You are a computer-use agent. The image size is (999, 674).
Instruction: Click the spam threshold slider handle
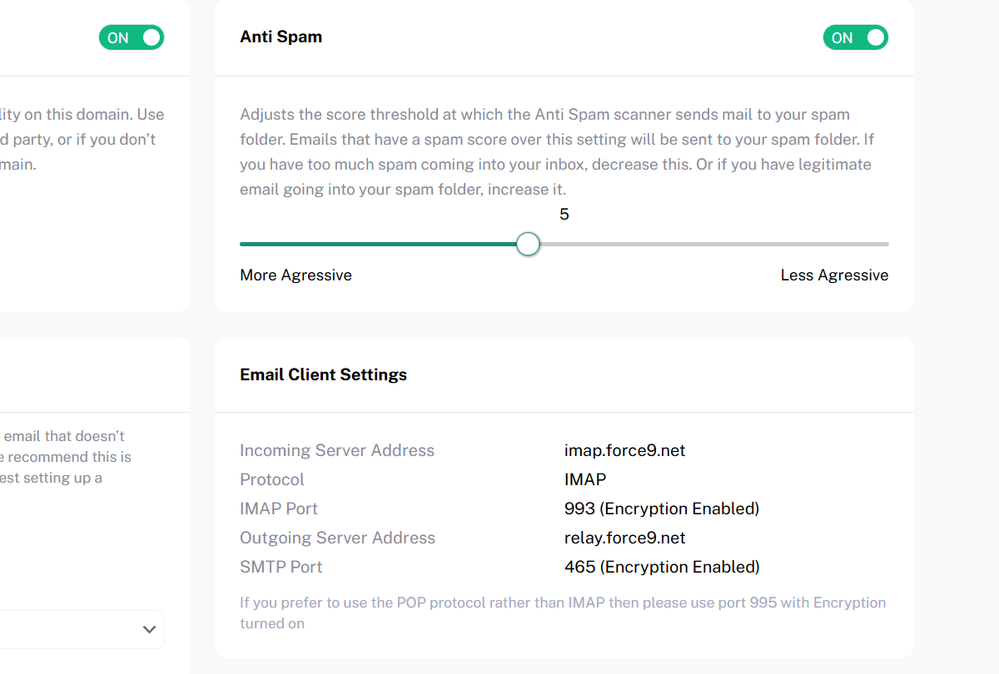coord(528,244)
